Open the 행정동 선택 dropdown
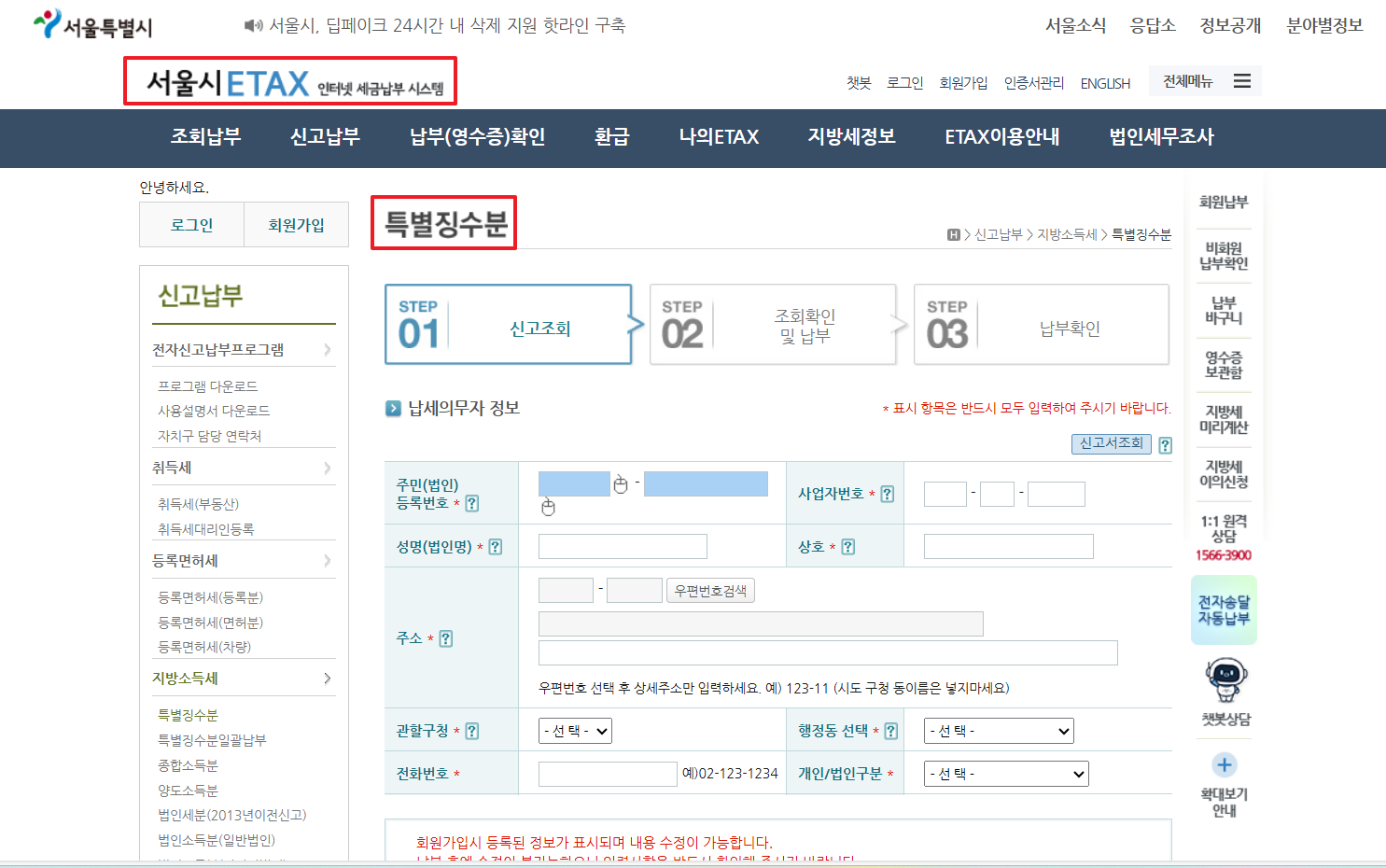 click(999, 731)
